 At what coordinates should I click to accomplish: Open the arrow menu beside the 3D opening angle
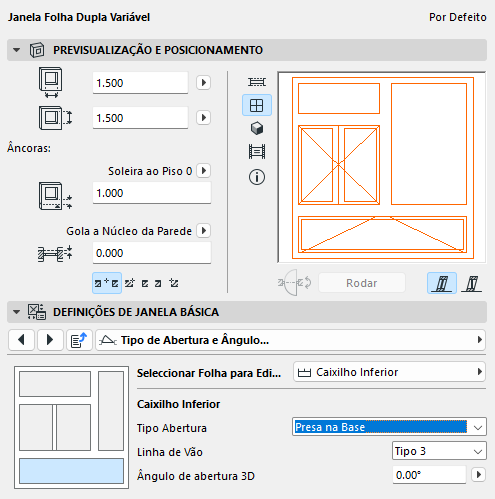coord(479,475)
